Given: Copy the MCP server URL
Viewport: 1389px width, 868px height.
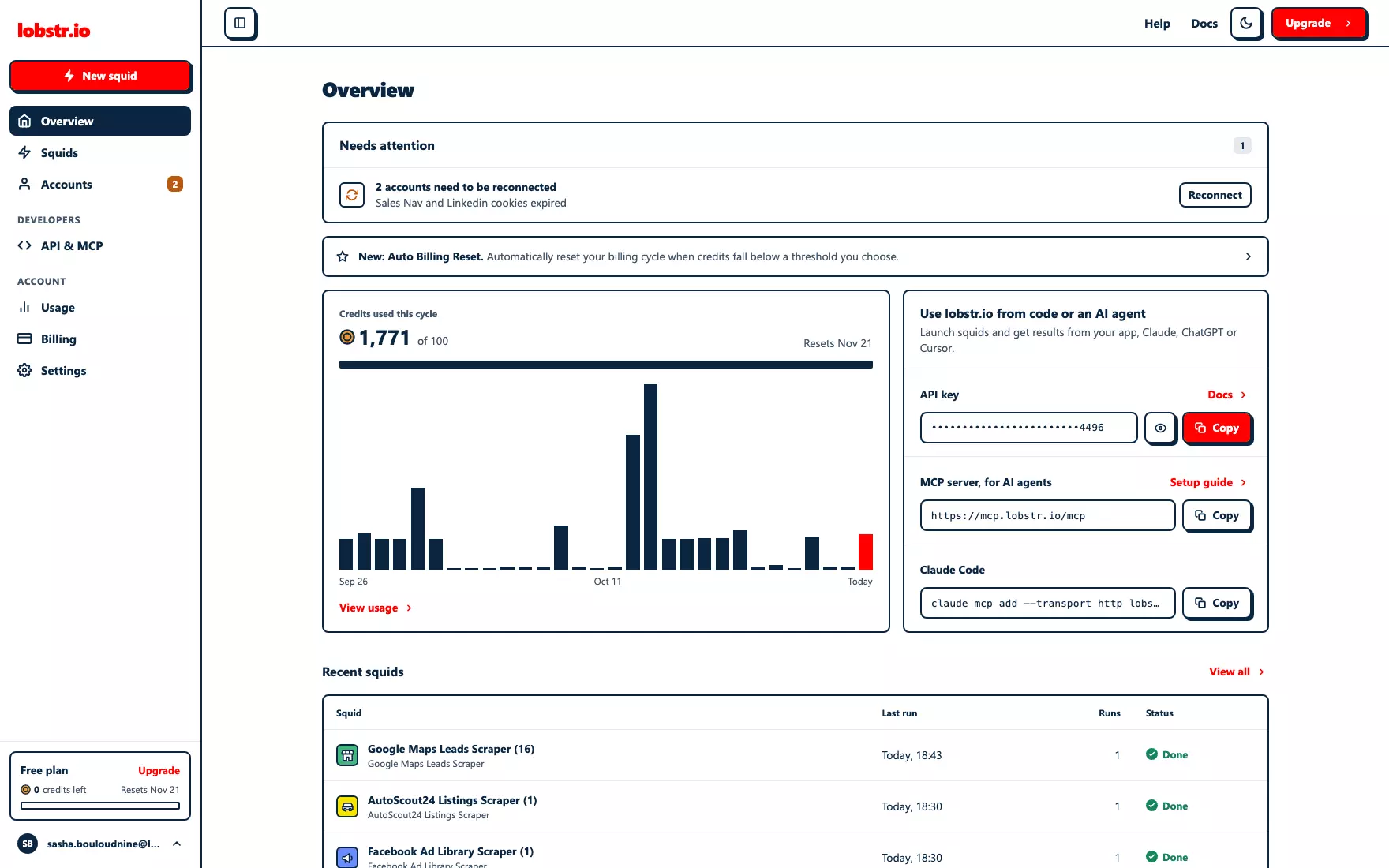Looking at the screenshot, I should point(1216,515).
